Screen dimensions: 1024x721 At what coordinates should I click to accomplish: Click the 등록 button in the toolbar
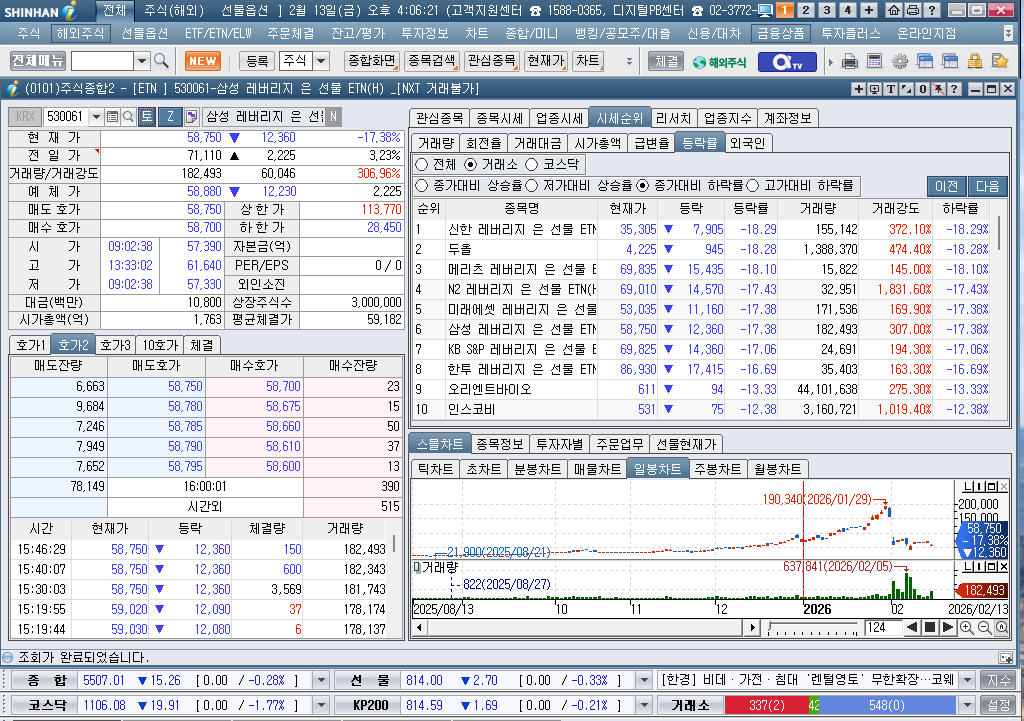(x=257, y=61)
